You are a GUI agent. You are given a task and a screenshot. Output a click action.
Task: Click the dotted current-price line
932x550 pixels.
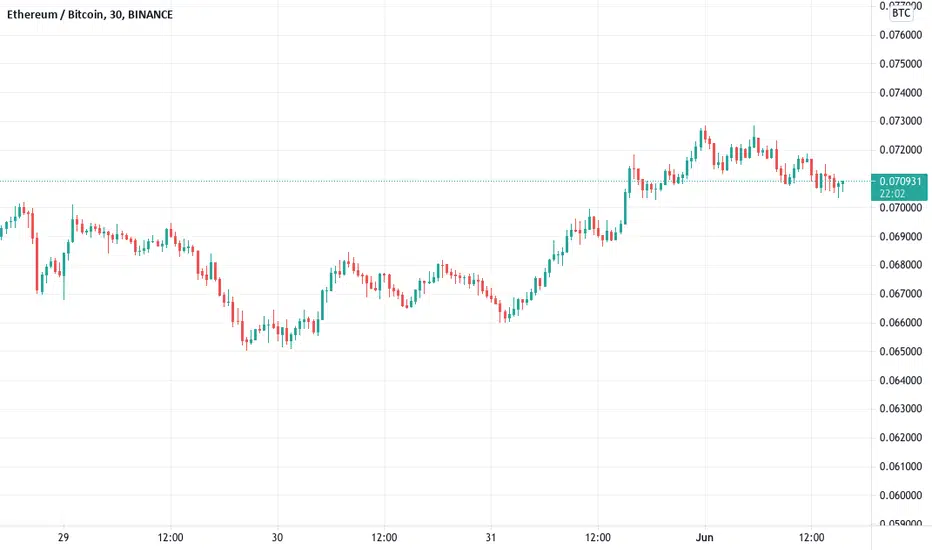click(435, 181)
